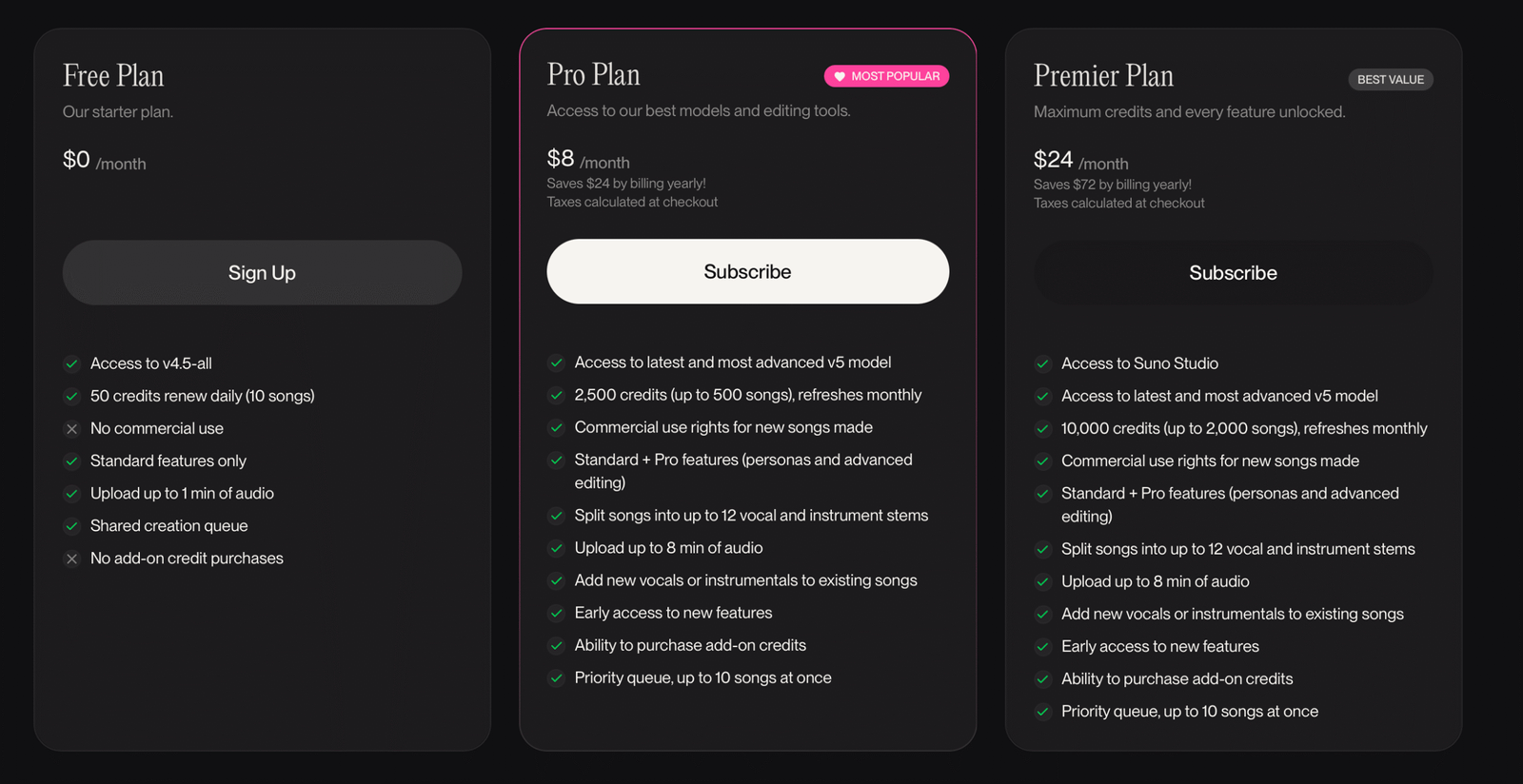Click the MOST POPULAR badge
This screenshot has height=784, width=1523.
(x=886, y=75)
